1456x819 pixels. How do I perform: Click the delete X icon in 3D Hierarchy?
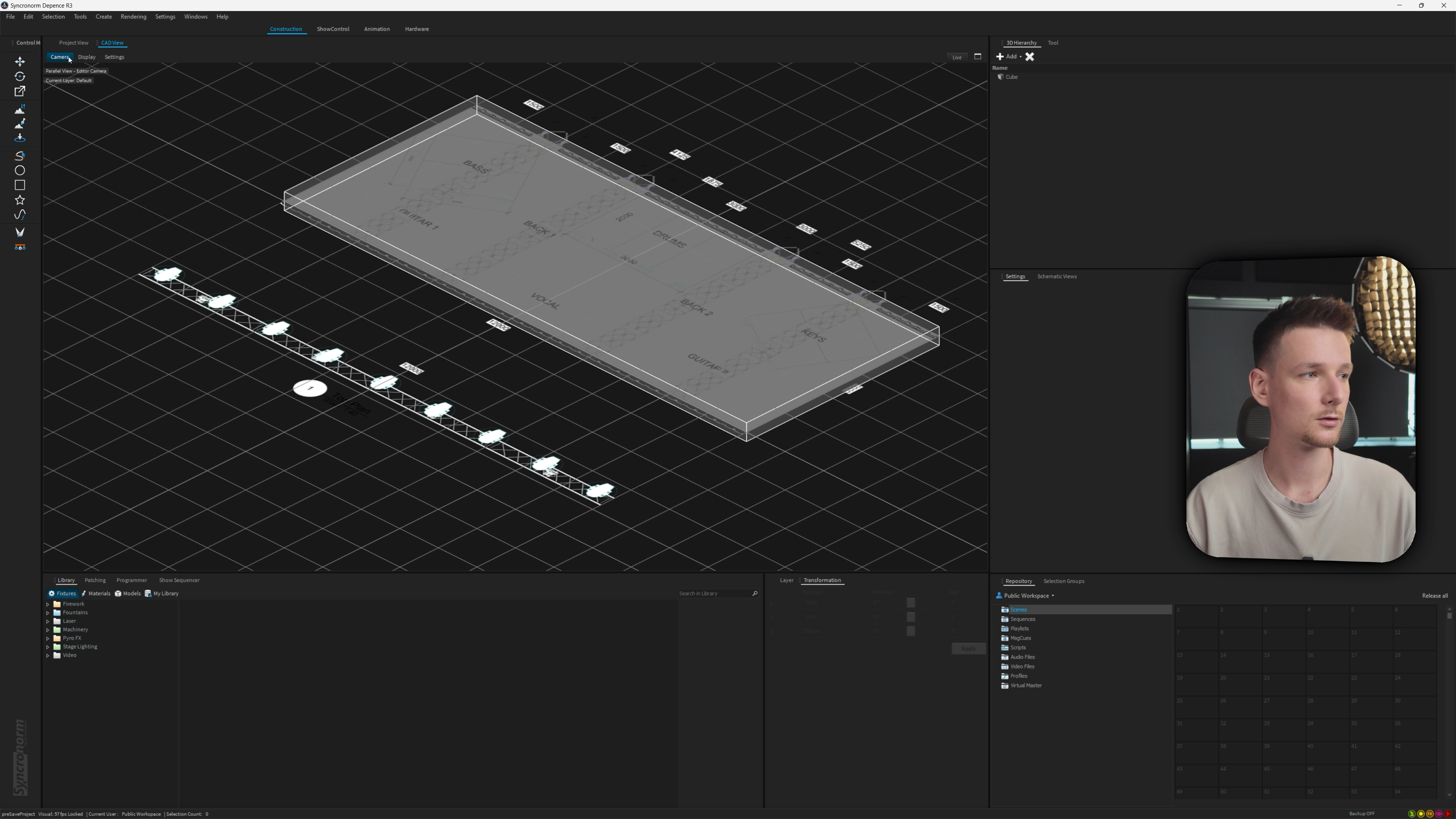tap(1029, 56)
